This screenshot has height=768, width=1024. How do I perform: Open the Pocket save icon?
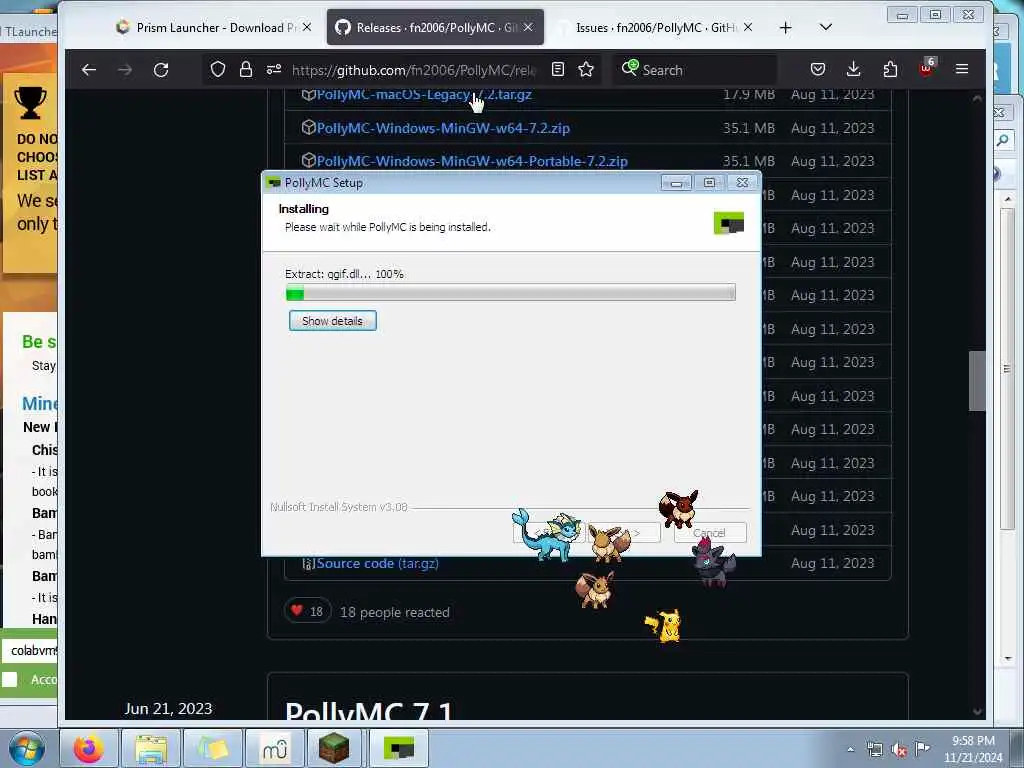click(818, 69)
